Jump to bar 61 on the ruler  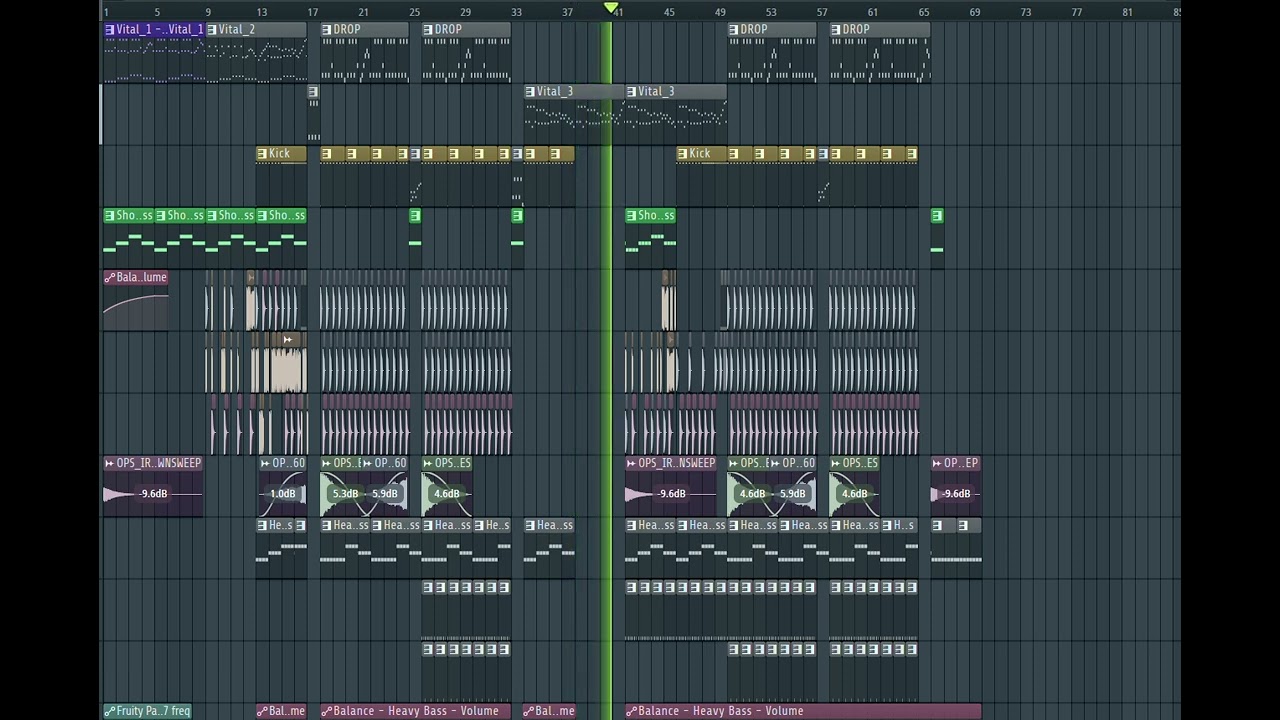point(873,12)
